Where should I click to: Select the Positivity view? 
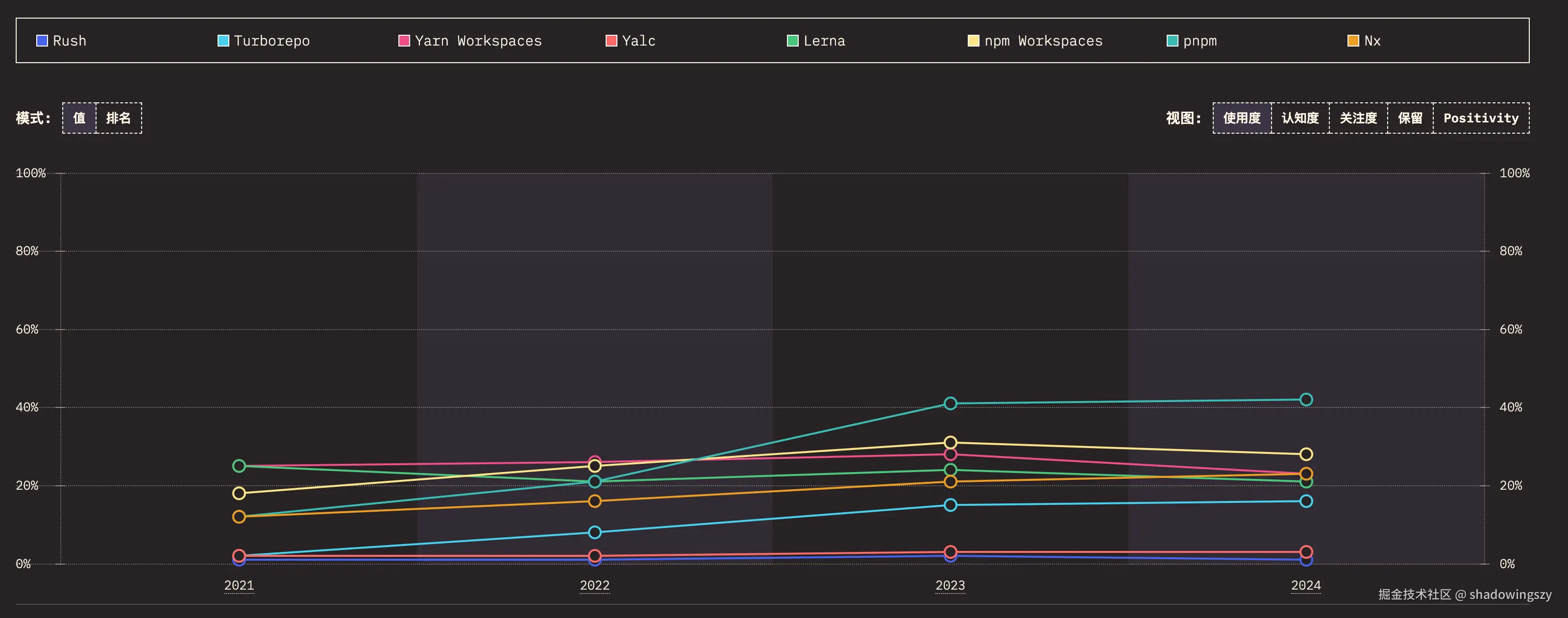point(1481,118)
